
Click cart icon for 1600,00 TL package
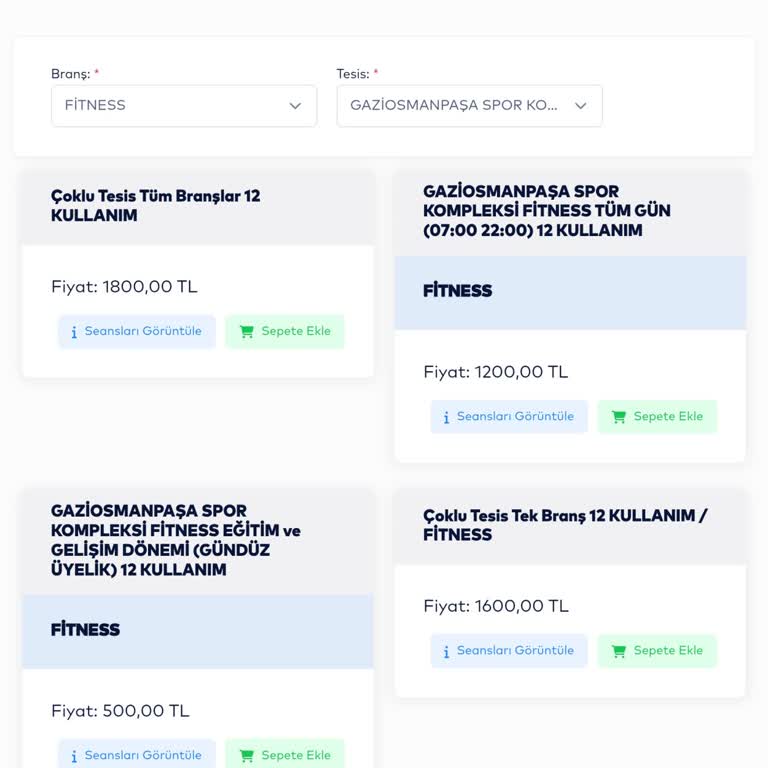click(619, 651)
